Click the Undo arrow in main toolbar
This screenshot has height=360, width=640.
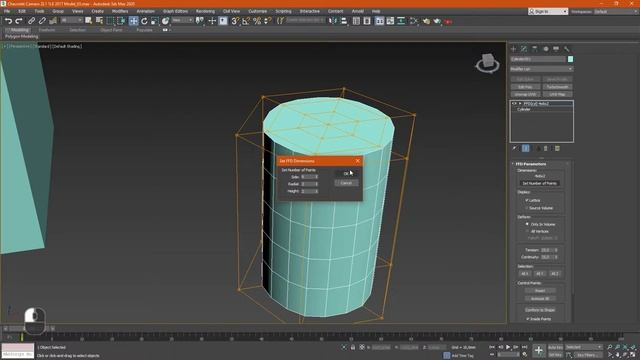8,21
